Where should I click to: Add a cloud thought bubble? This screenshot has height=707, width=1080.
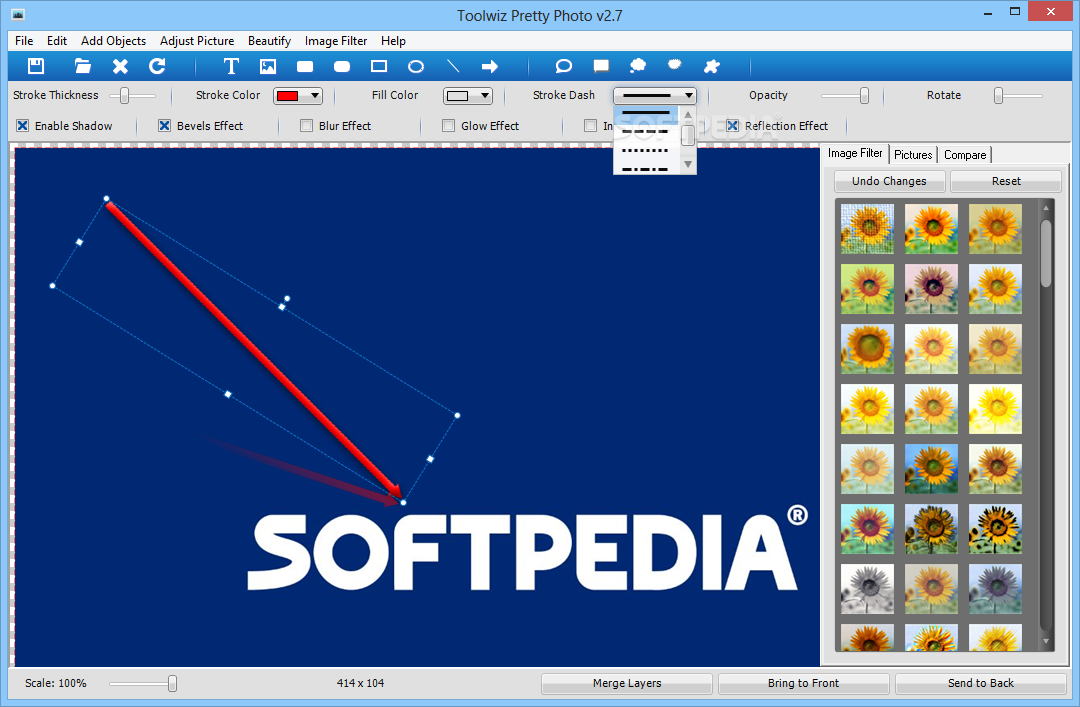(x=638, y=66)
